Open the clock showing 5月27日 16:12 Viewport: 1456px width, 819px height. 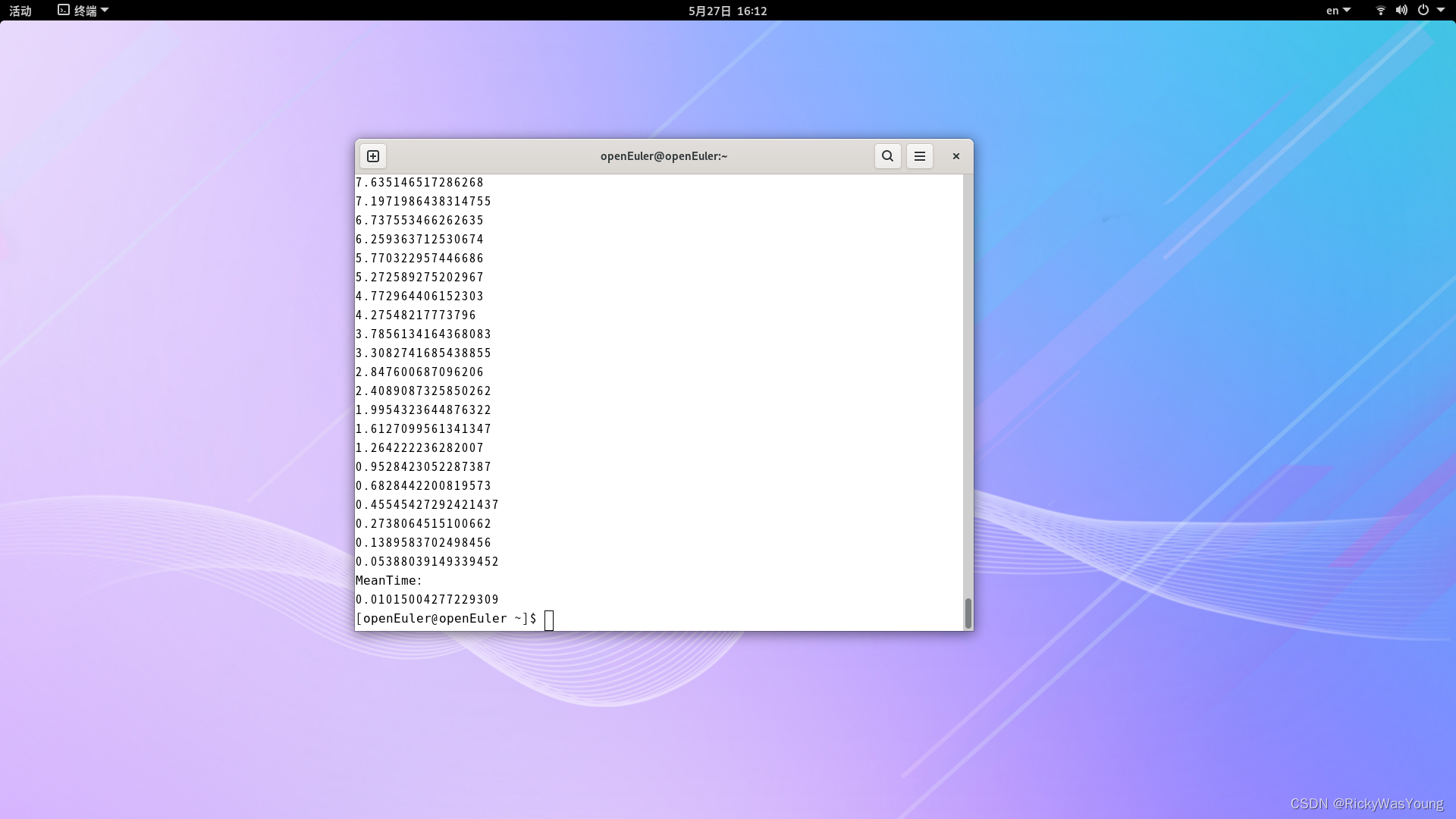(x=728, y=11)
